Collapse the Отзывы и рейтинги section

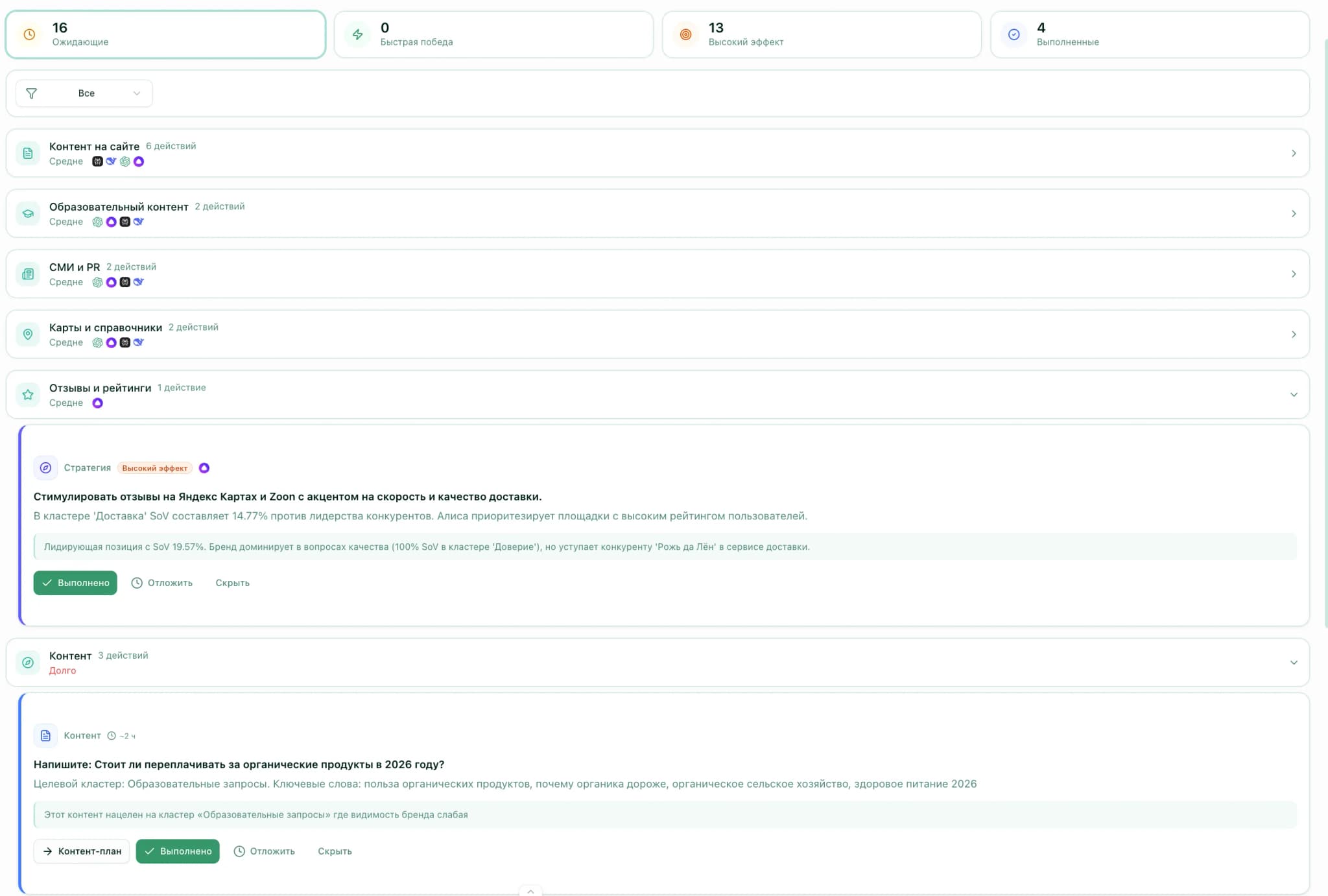(x=1293, y=394)
